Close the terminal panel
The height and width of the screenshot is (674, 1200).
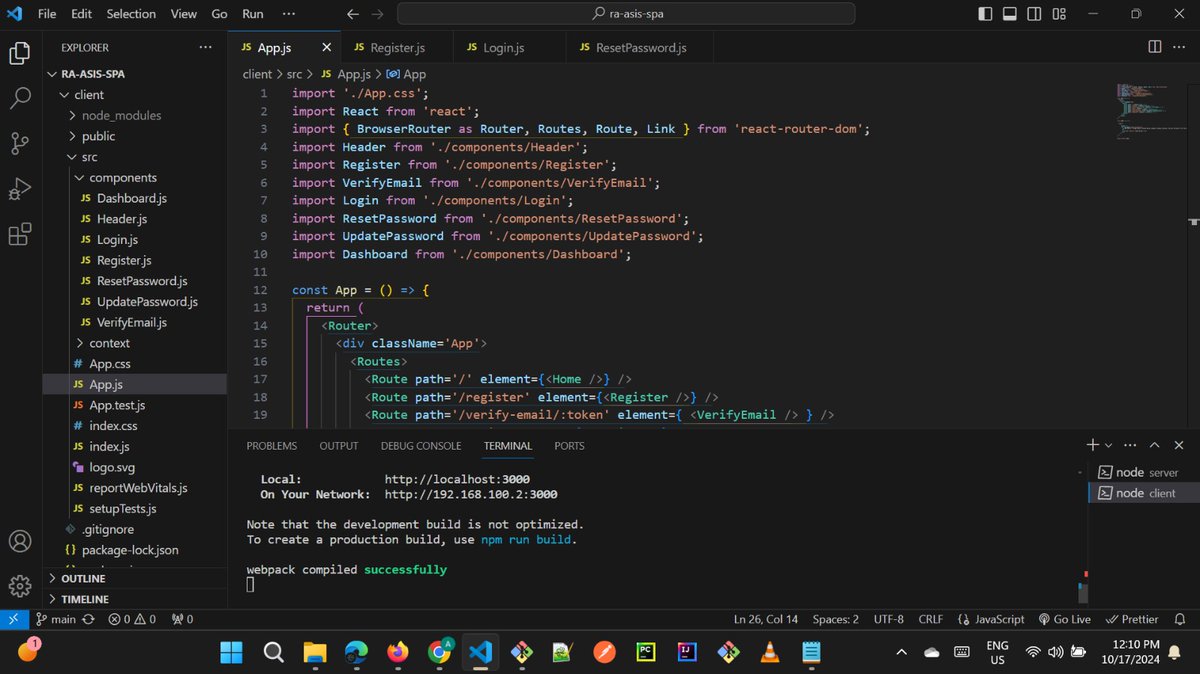pyautogui.click(x=1179, y=445)
